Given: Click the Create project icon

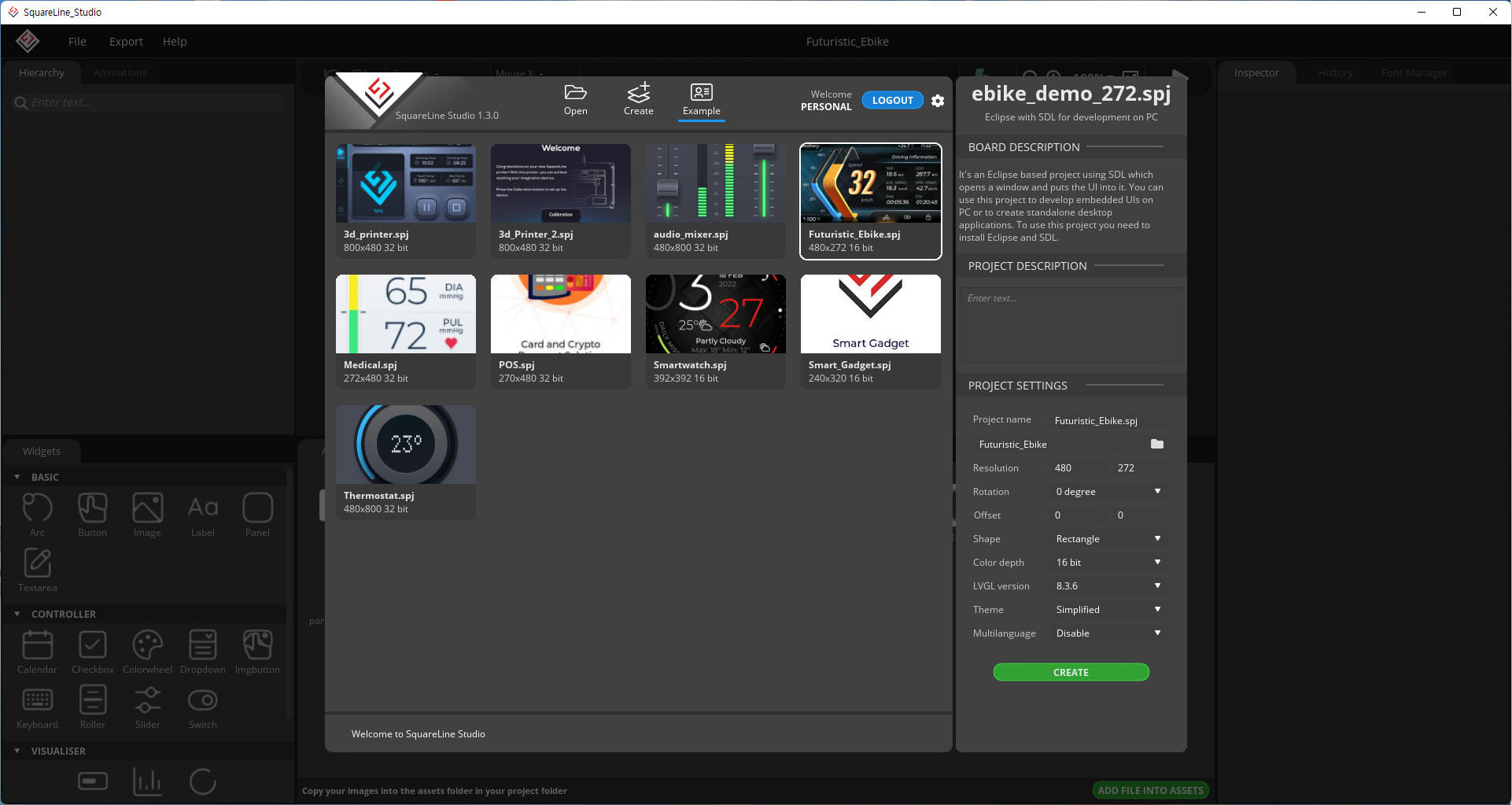Looking at the screenshot, I should [x=639, y=92].
